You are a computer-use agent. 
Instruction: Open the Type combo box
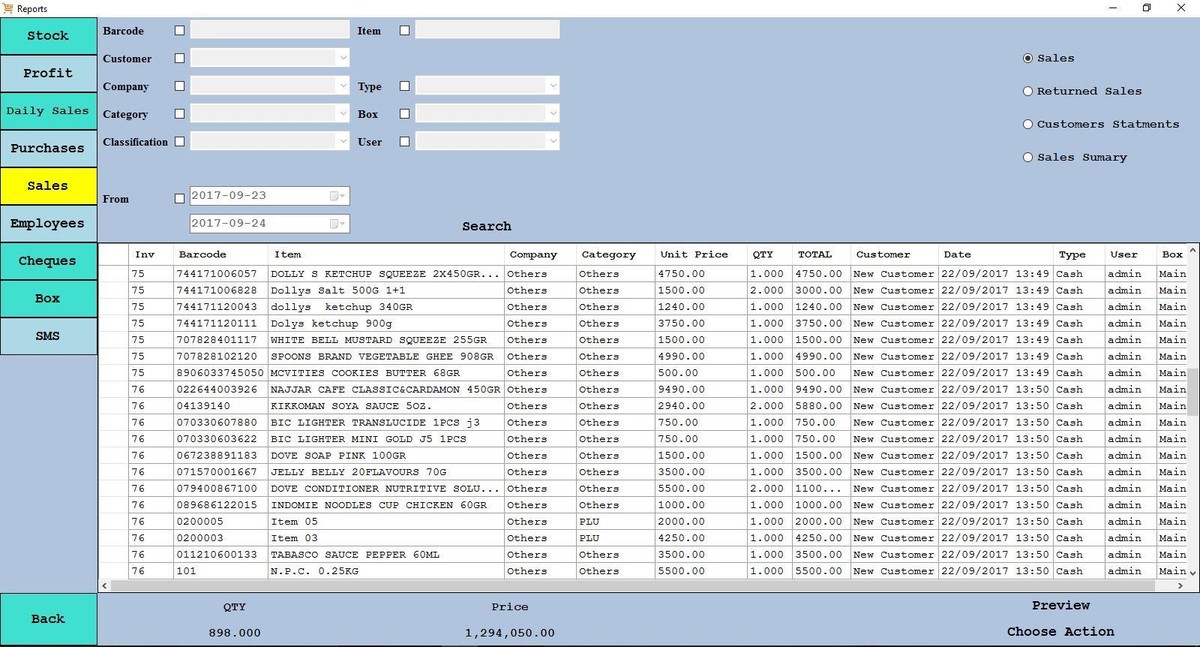click(552, 87)
